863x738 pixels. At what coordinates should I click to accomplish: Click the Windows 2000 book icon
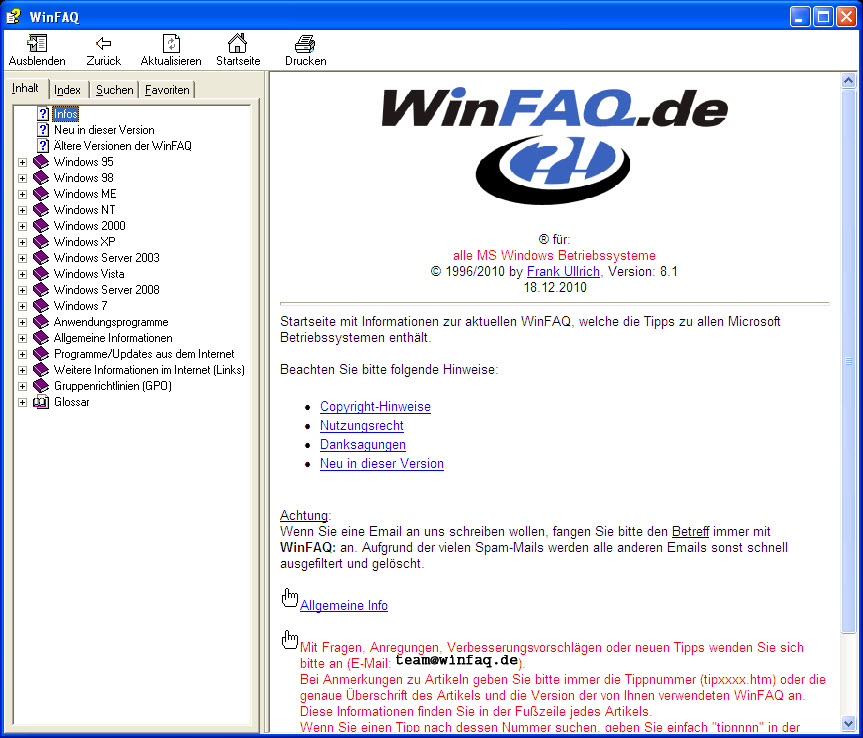(41, 226)
